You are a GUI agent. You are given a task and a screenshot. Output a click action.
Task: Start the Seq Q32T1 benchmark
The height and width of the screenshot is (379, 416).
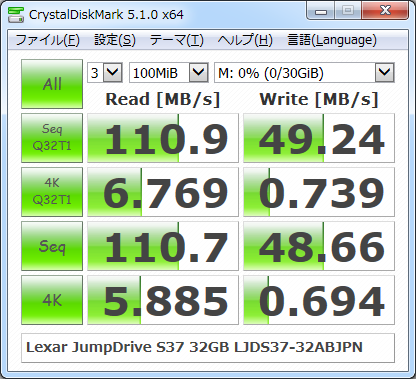(52, 138)
